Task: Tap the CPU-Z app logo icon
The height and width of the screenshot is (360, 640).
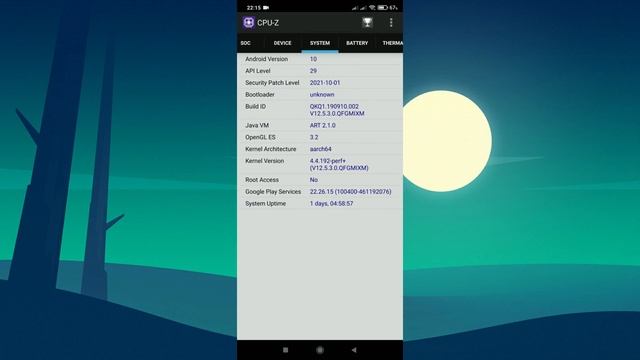Action: click(249, 22)
